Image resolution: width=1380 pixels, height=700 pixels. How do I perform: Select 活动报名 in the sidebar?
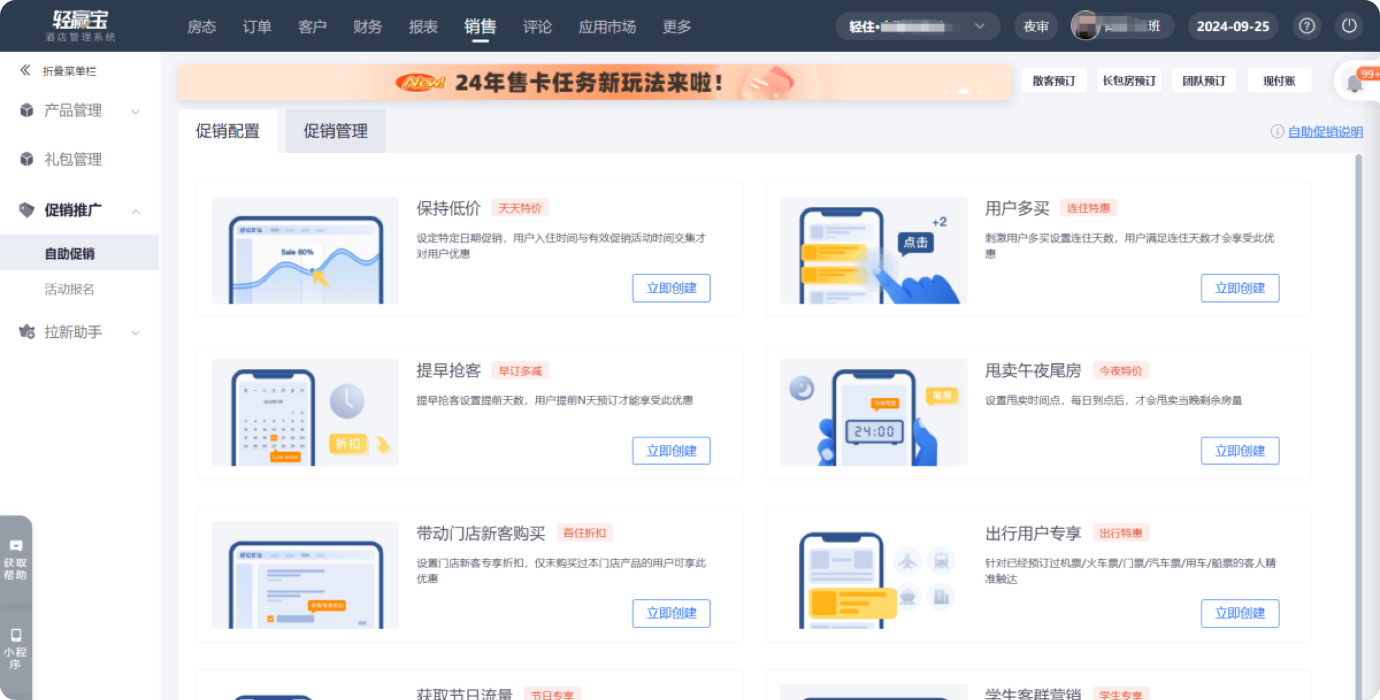coord(70,289)
